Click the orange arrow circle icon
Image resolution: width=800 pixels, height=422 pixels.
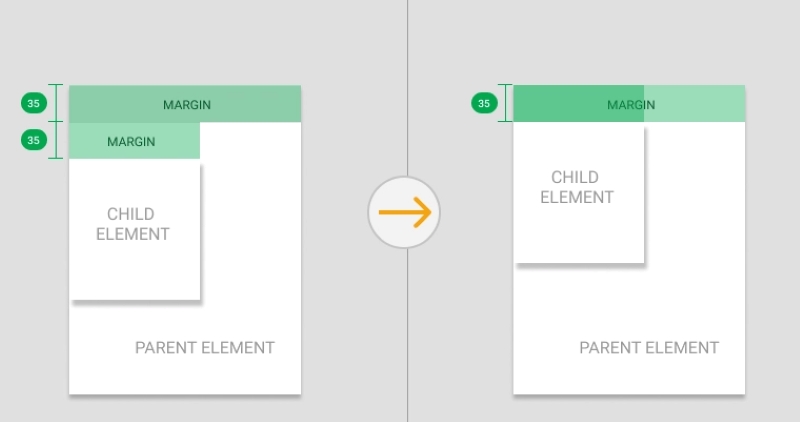tap(404, 212)
